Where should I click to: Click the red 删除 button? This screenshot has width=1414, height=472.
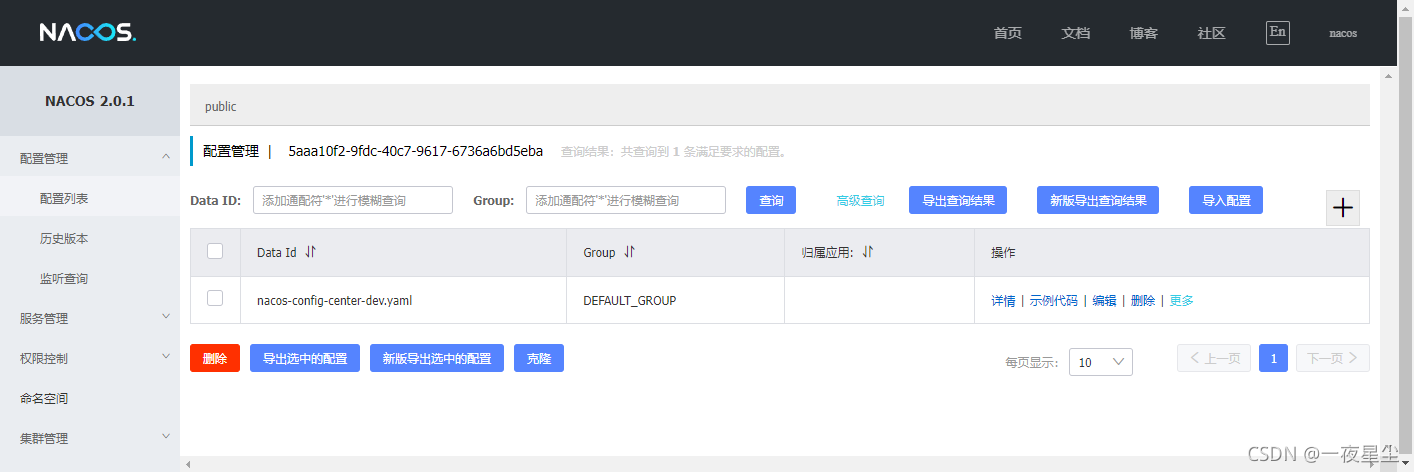(215, 358)
